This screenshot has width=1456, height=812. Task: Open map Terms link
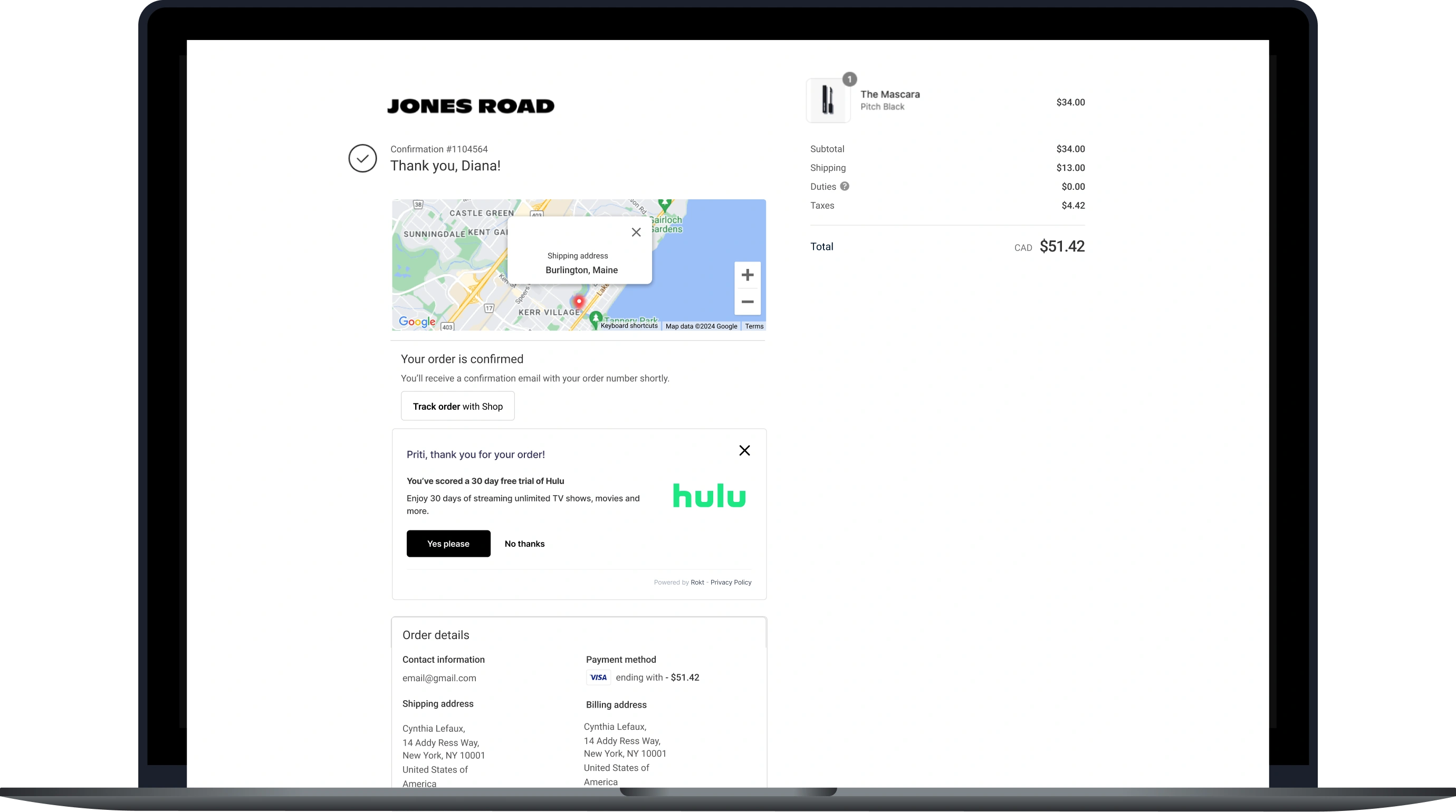pos(754,326)
